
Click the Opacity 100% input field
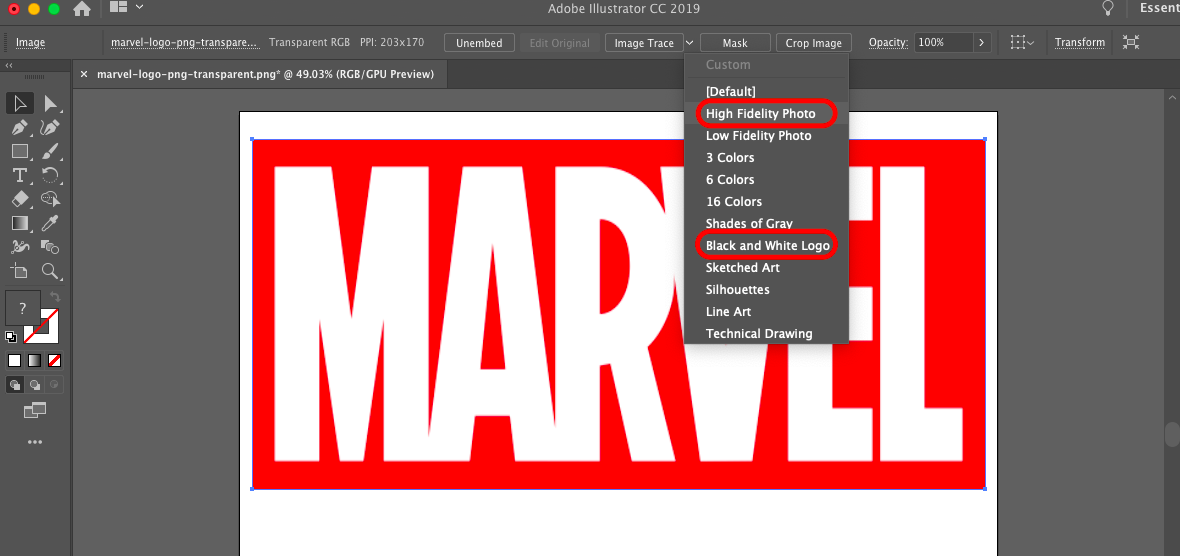tap(944, 43)
